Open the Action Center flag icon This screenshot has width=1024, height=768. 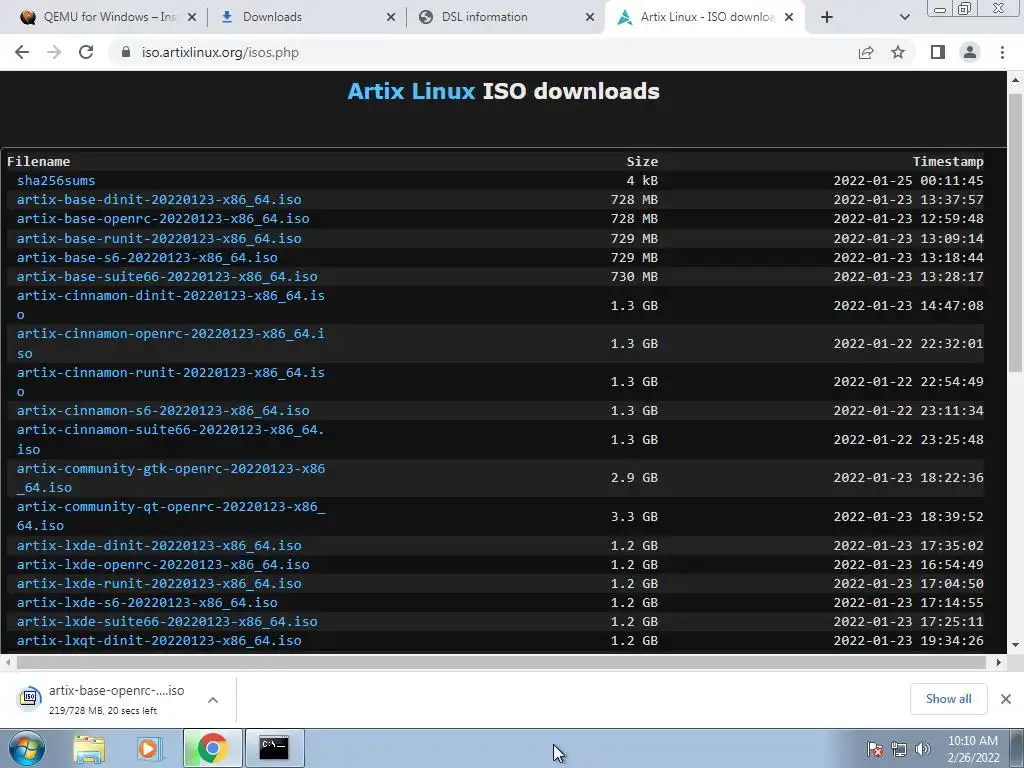coord(875,749)
